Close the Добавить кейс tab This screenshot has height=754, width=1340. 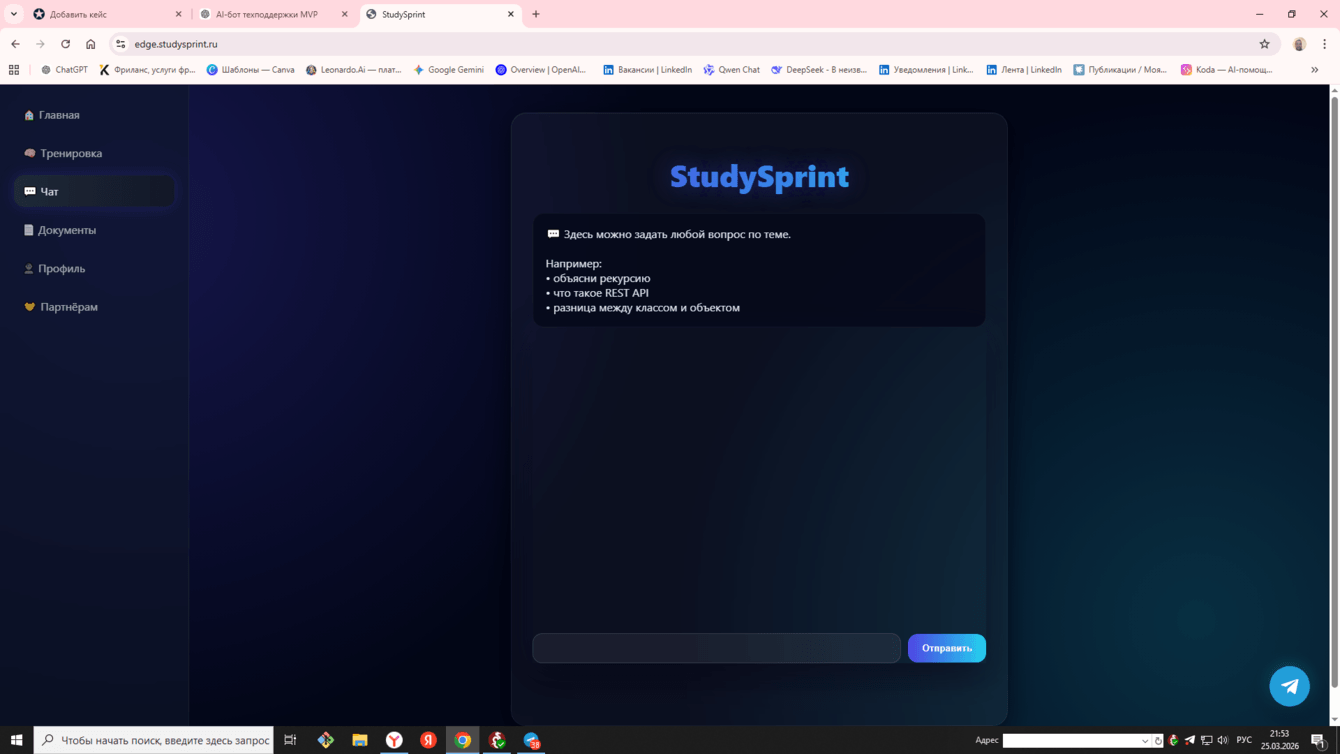click(179, 14)
